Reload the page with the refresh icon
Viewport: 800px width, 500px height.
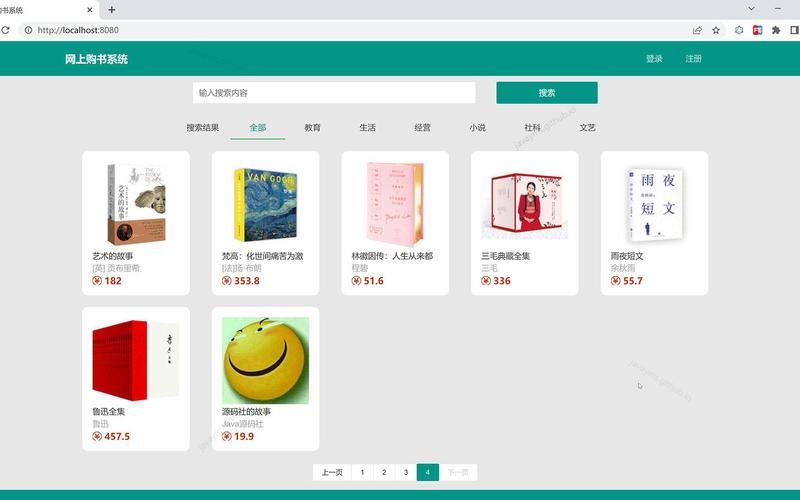coord(5,30)
